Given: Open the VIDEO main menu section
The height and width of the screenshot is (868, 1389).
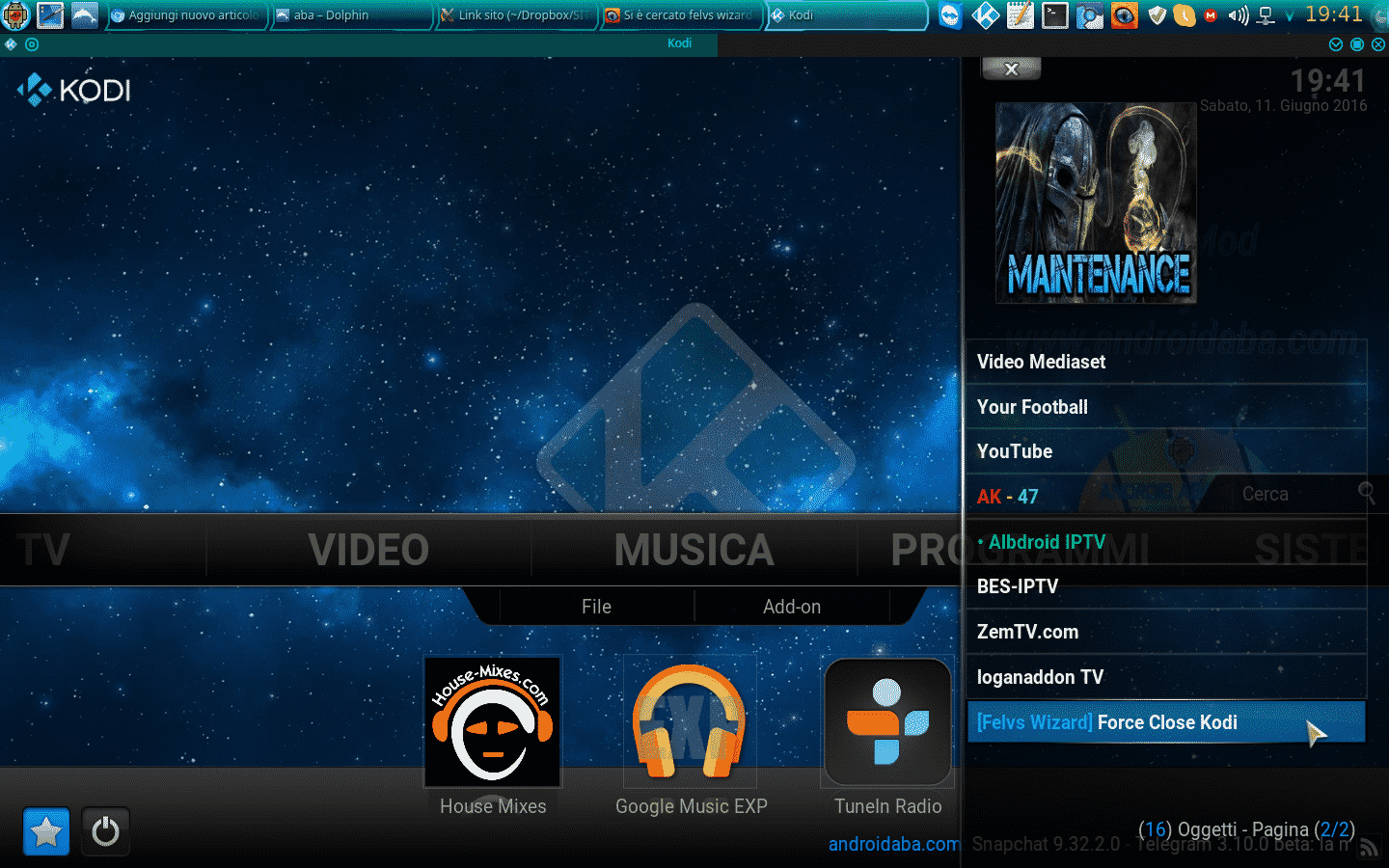Looking at the screenshot, I should point(368,550).
